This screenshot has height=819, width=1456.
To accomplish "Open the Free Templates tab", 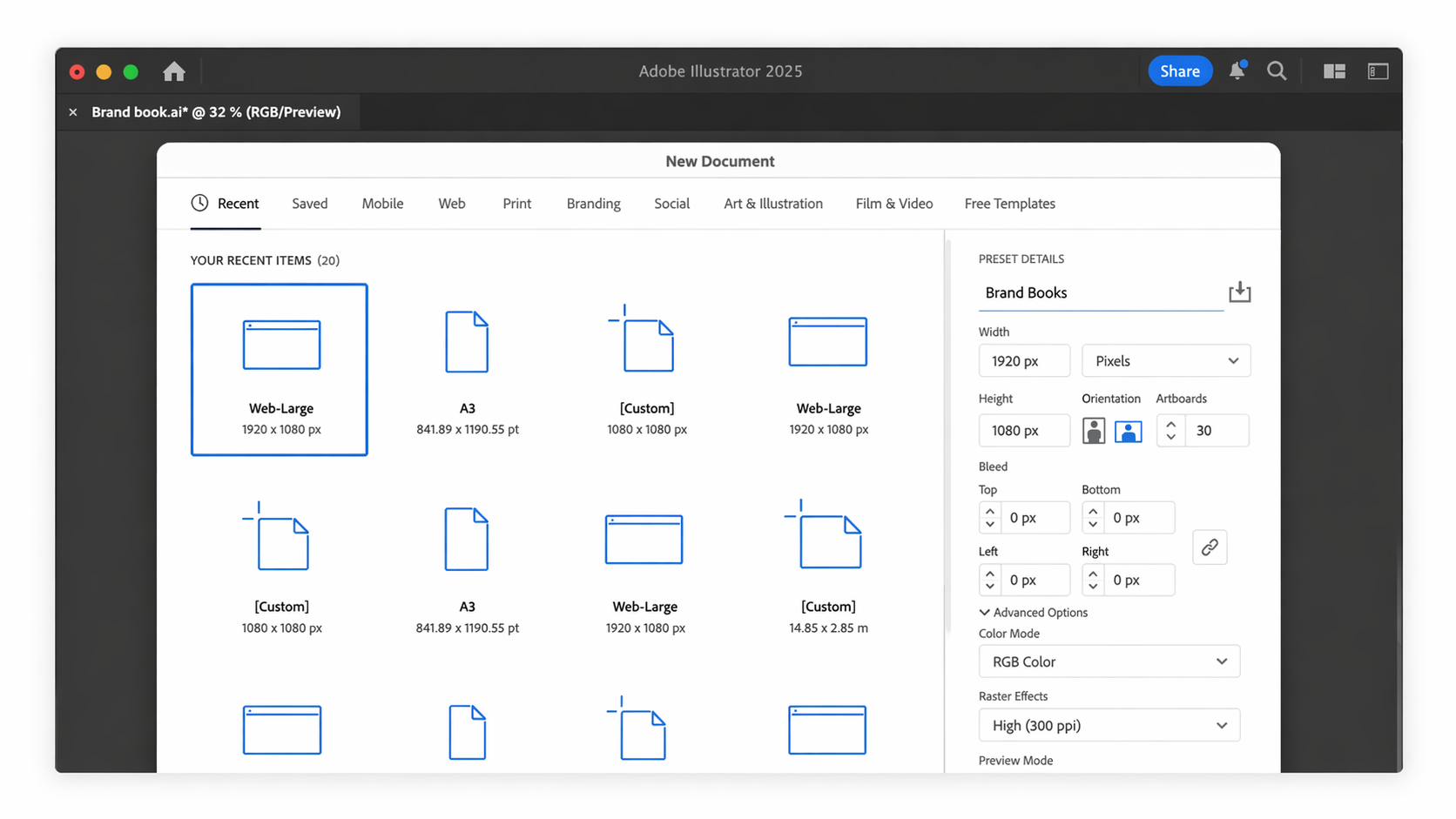I will coord(1009,204).
